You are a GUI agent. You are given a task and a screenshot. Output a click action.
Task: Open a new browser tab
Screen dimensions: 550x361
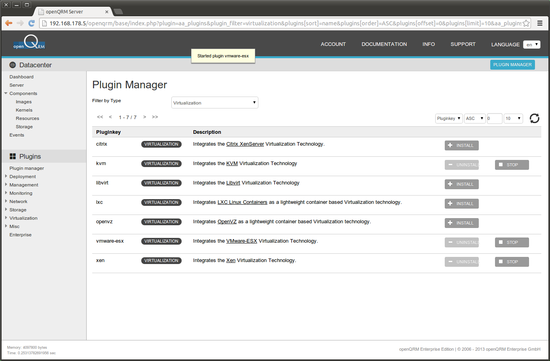118,12
